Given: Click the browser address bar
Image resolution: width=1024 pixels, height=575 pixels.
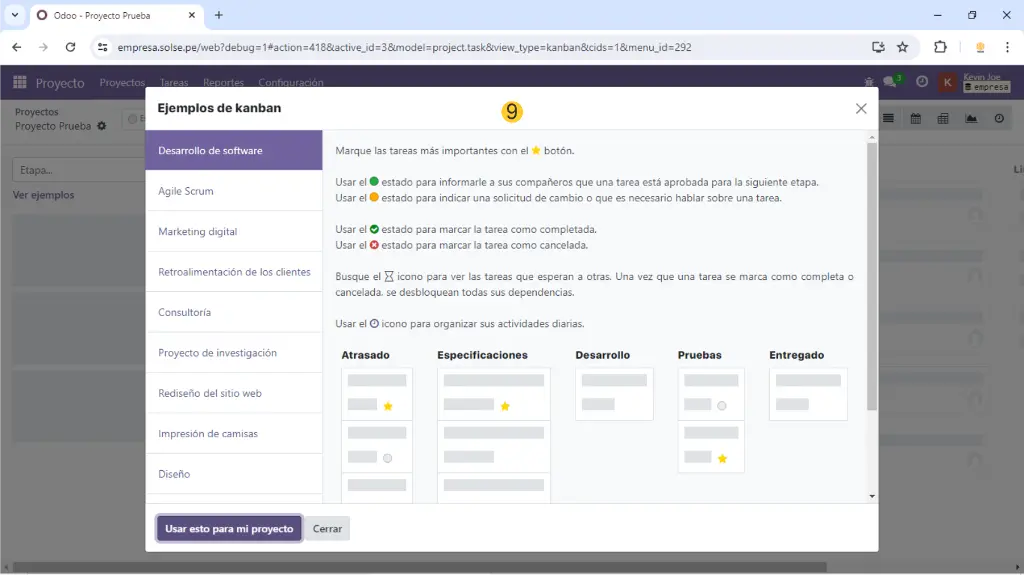Looking at the screenshot, I should click(x=480, y=47).
